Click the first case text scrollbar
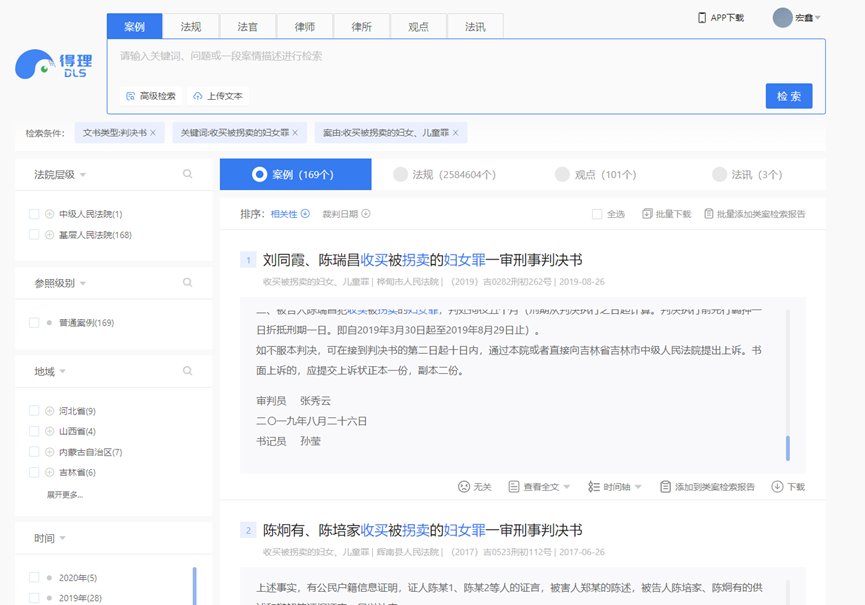The image size is (865, 605). click(788, 448)
